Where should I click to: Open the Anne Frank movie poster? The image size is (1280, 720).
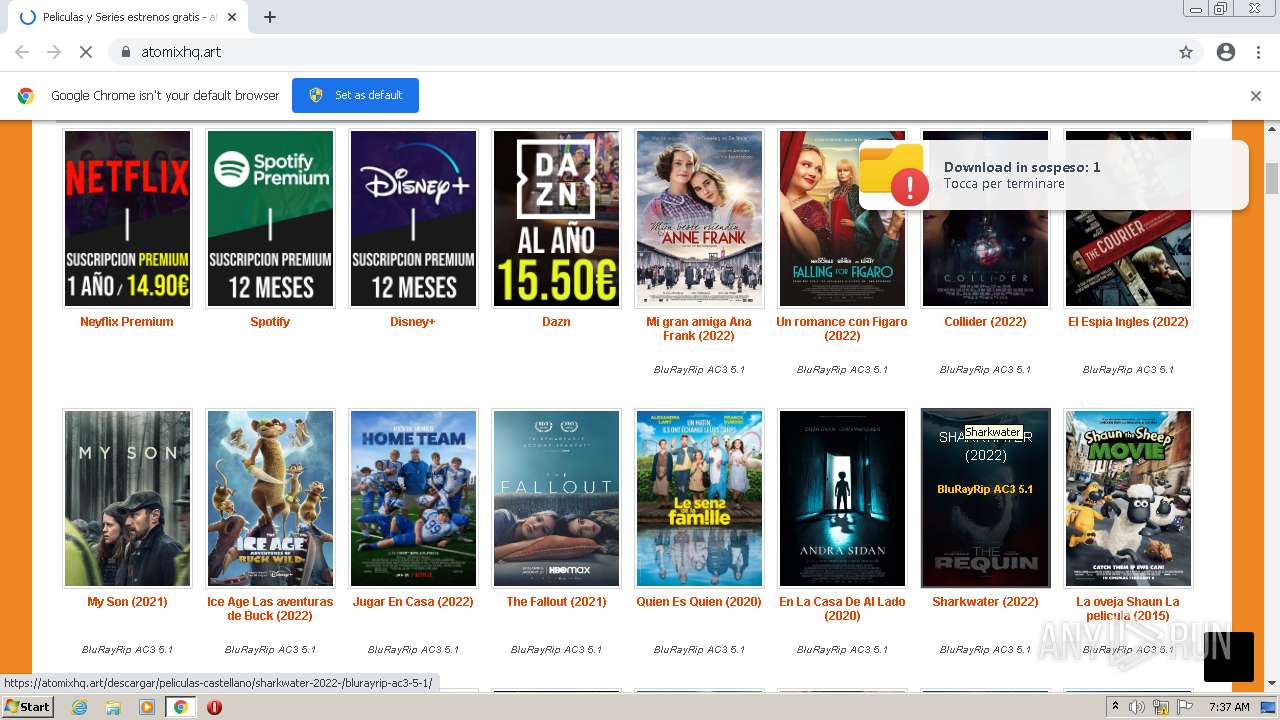[699, 218]
